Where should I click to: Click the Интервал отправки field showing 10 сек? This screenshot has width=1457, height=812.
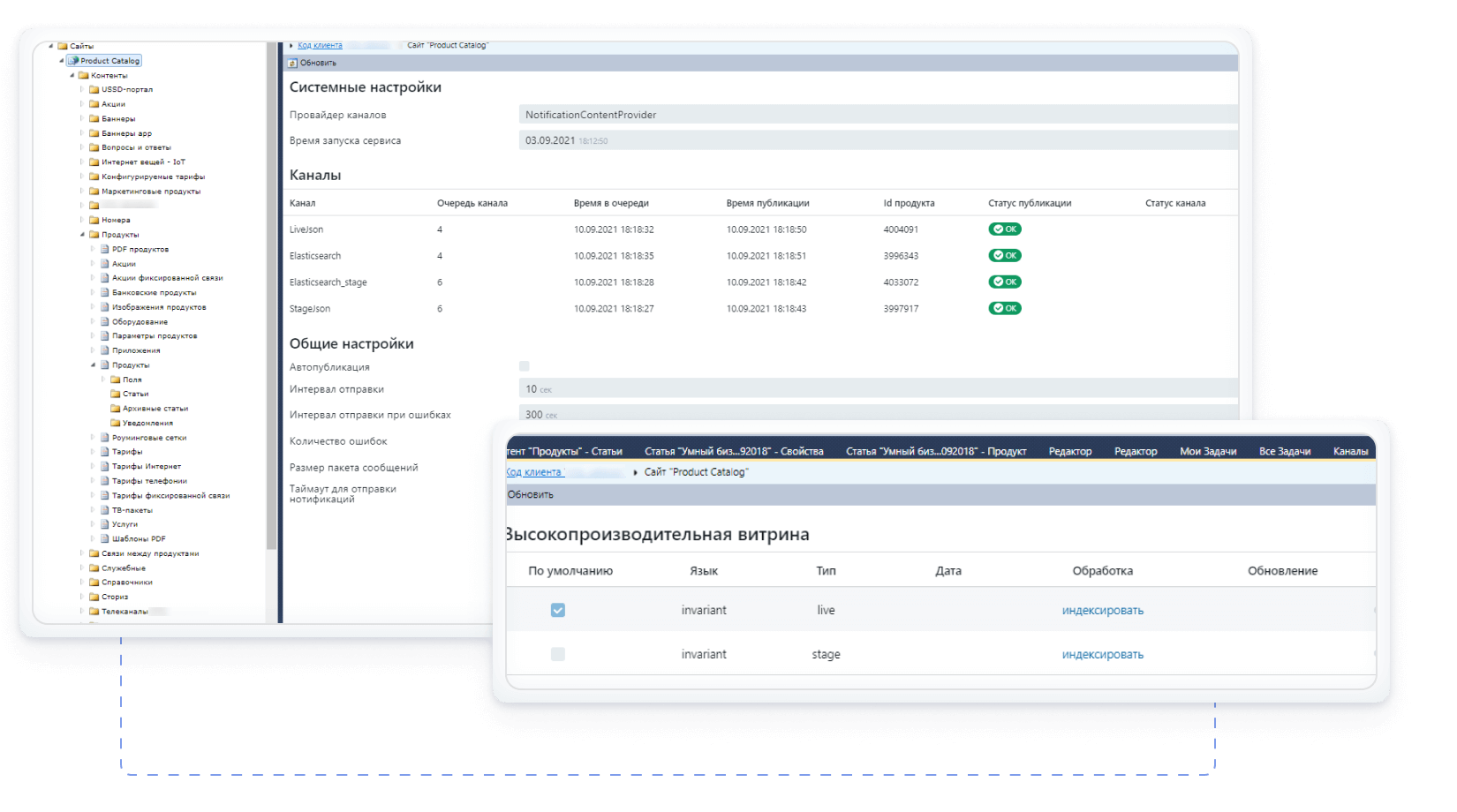pos(879,388)
